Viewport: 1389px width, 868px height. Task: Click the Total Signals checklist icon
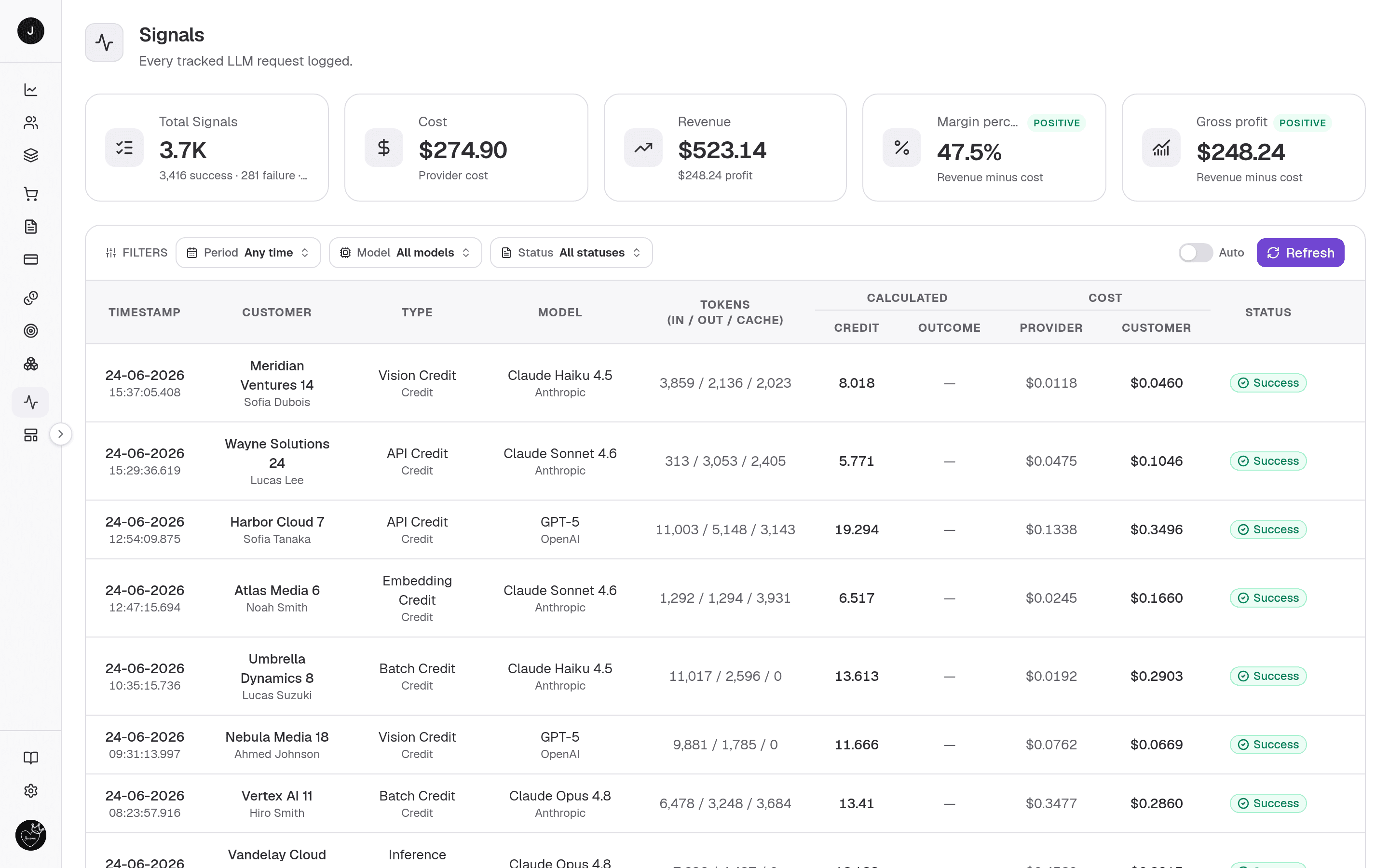coord(124,148)
